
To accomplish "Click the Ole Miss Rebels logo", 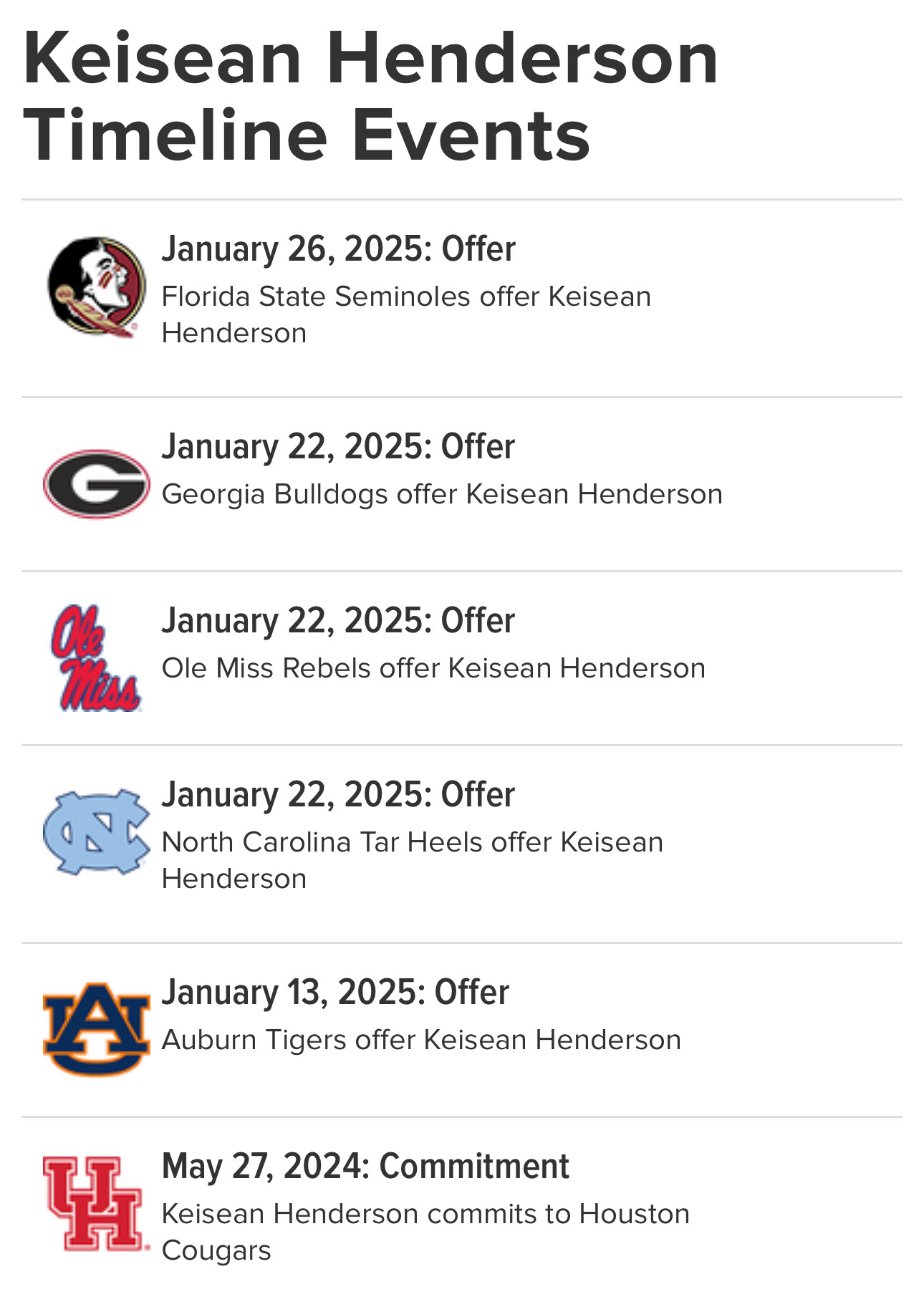I will pyautogui.click(x=97, y=658).
